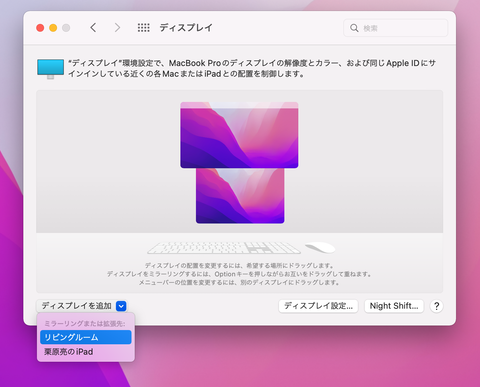Show all preferences grid icon

click(x=144, y=28)
